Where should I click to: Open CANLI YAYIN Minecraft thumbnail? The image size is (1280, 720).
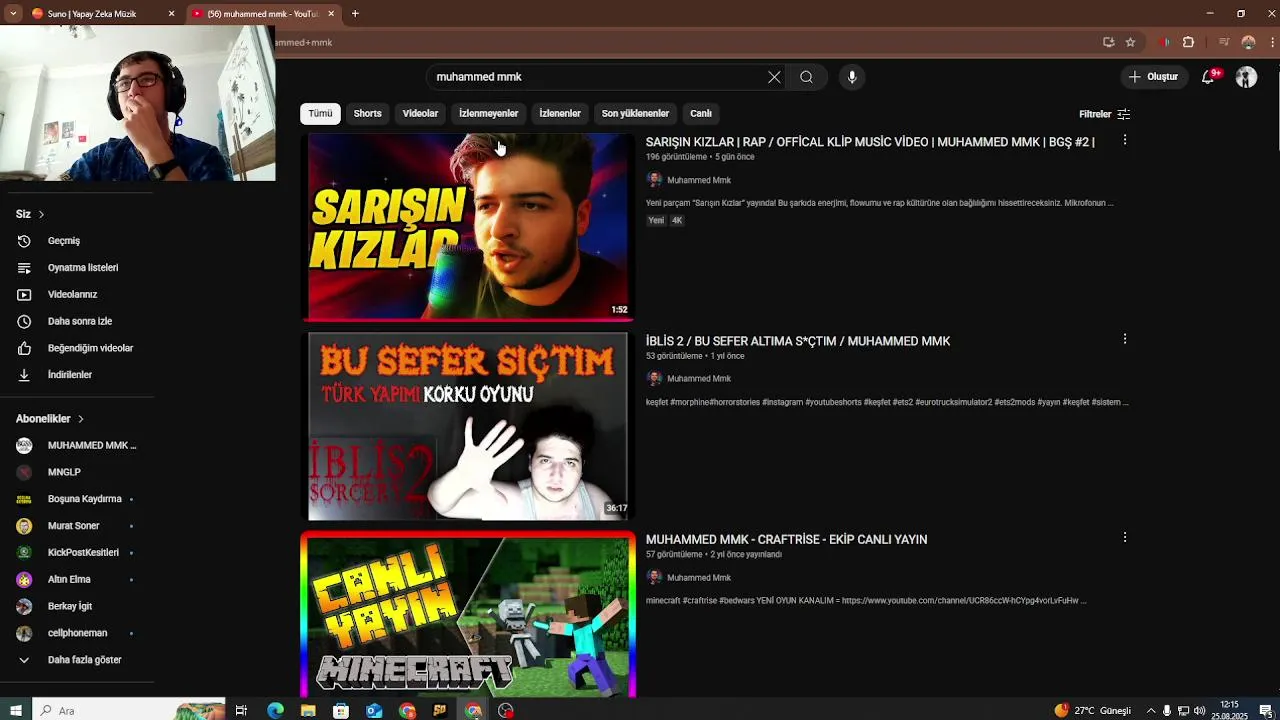pos(468,615)
